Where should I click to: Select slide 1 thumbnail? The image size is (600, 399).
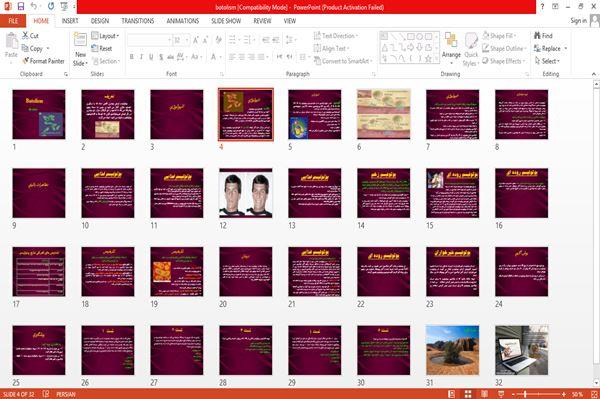[39, 114]
